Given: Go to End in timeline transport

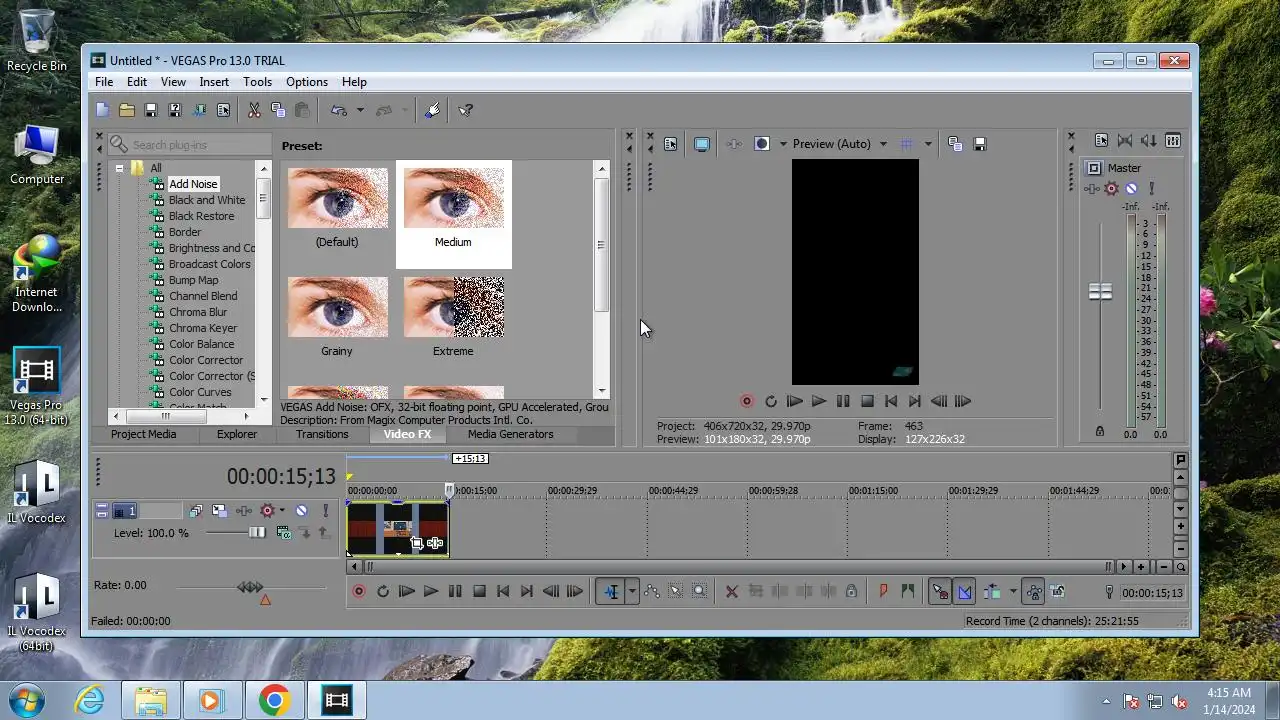Looking at the screenshot, I should coord(527,592).
